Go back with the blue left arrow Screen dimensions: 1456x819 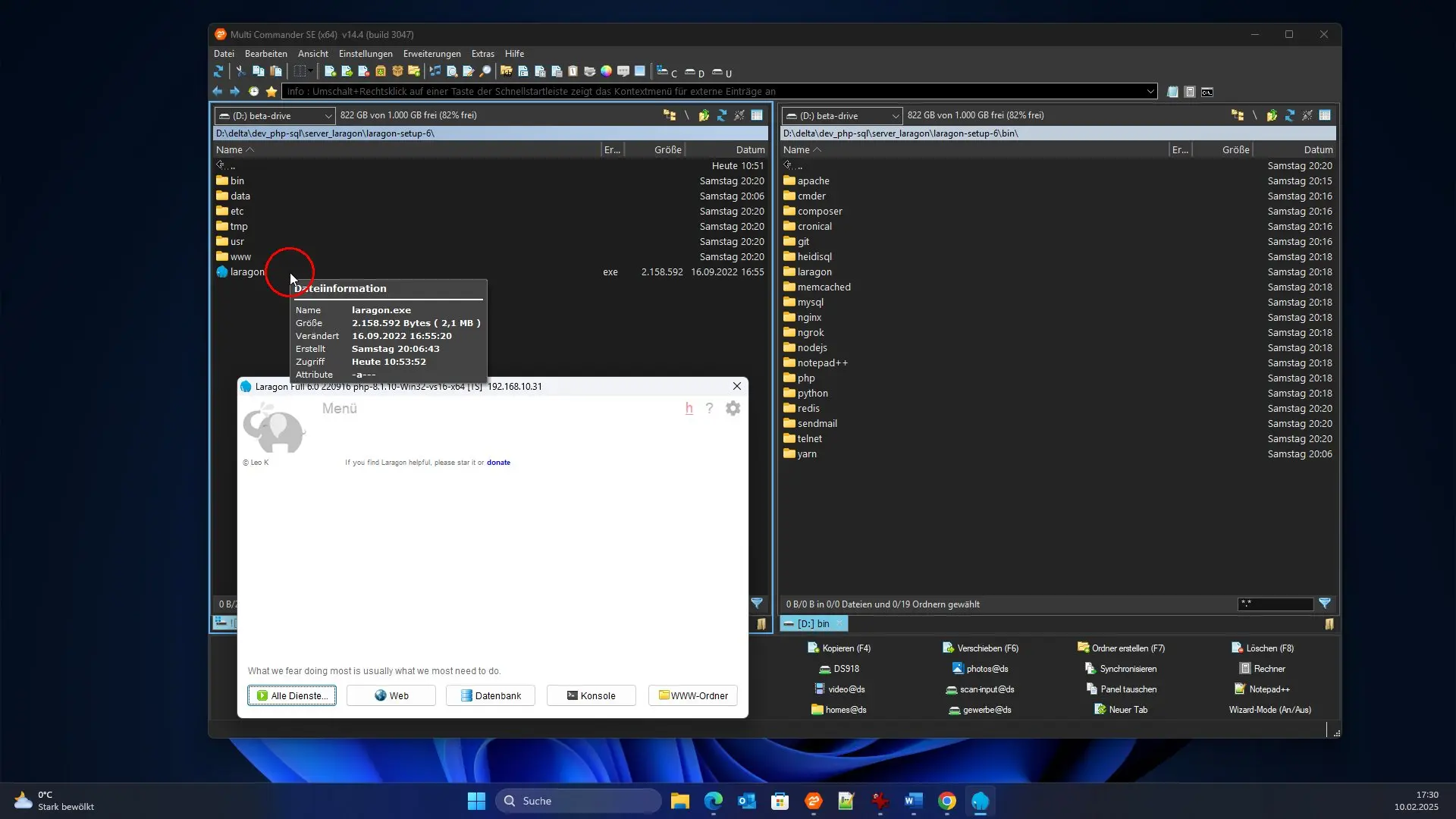[x=218, y=92]
